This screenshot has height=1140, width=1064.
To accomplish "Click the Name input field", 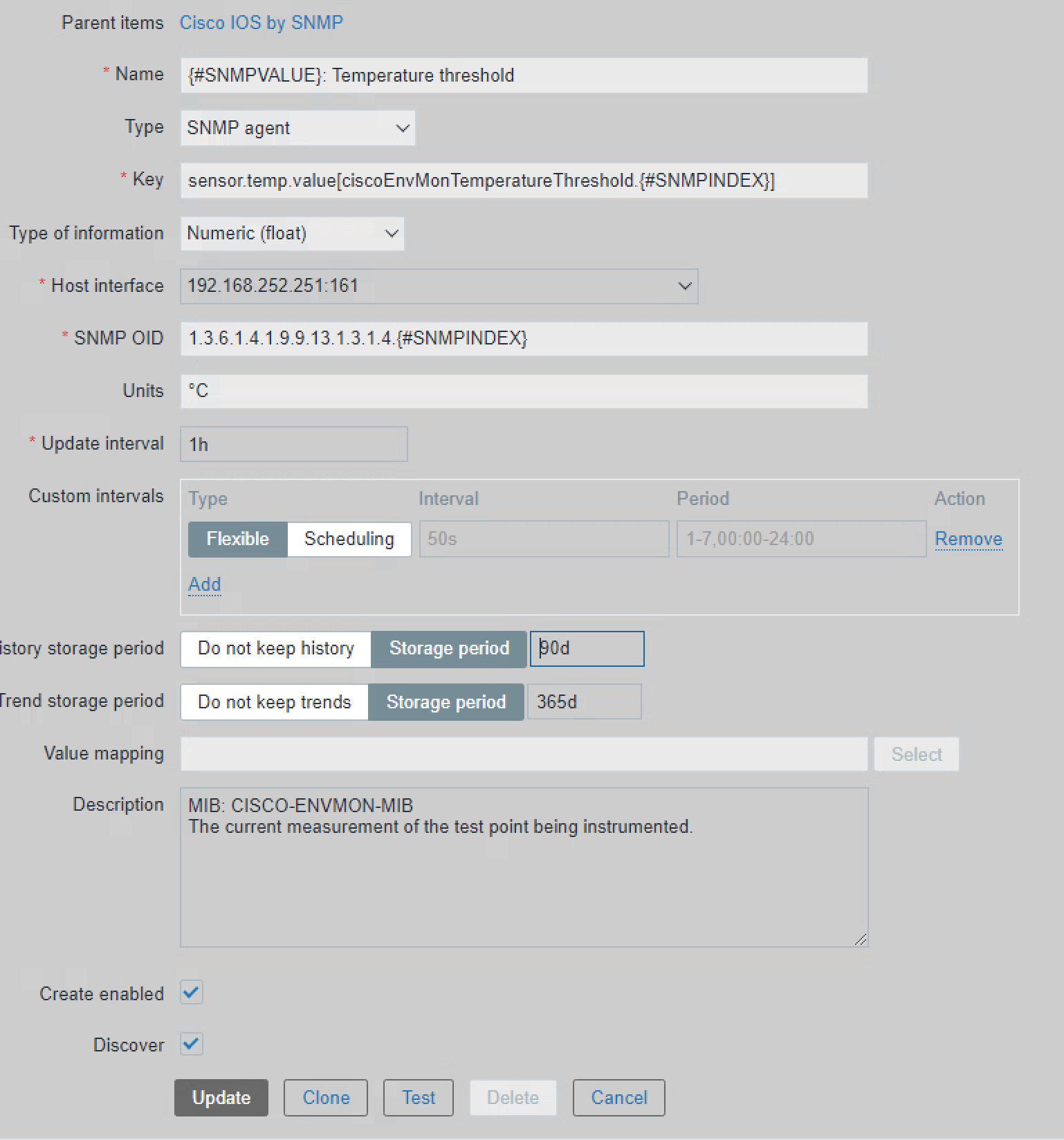I will tap(523, 75).
